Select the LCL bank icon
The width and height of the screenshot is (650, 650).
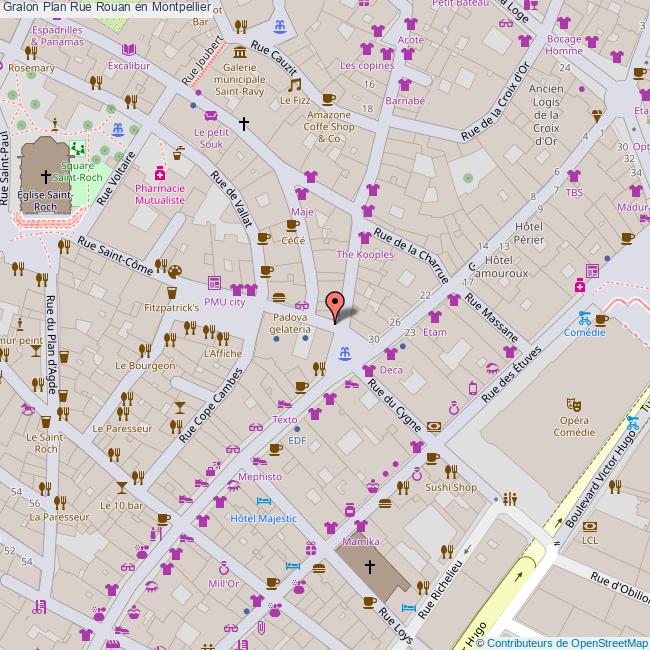tap(590, 525)
